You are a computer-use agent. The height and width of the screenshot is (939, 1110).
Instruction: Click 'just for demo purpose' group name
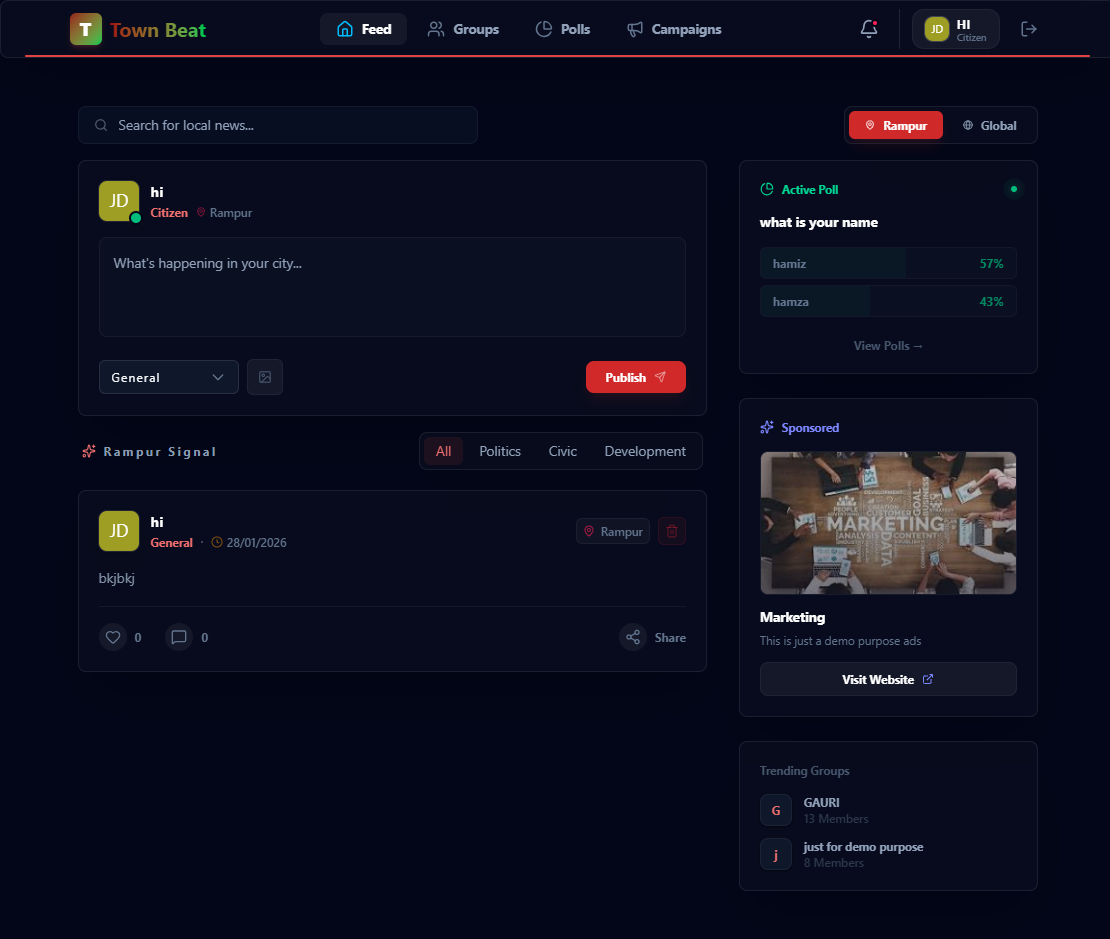pos(863,847)
